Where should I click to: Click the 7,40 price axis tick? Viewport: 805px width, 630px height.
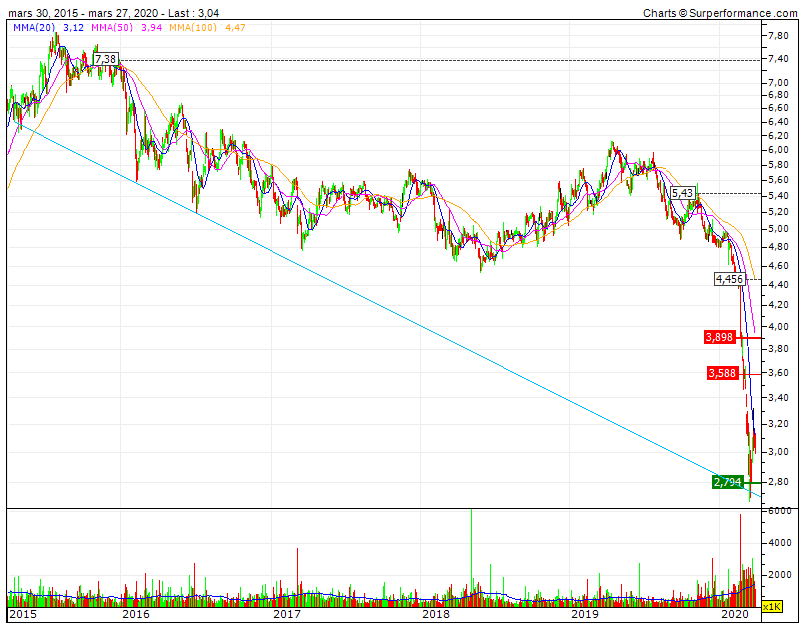click(x=778, y=59)
